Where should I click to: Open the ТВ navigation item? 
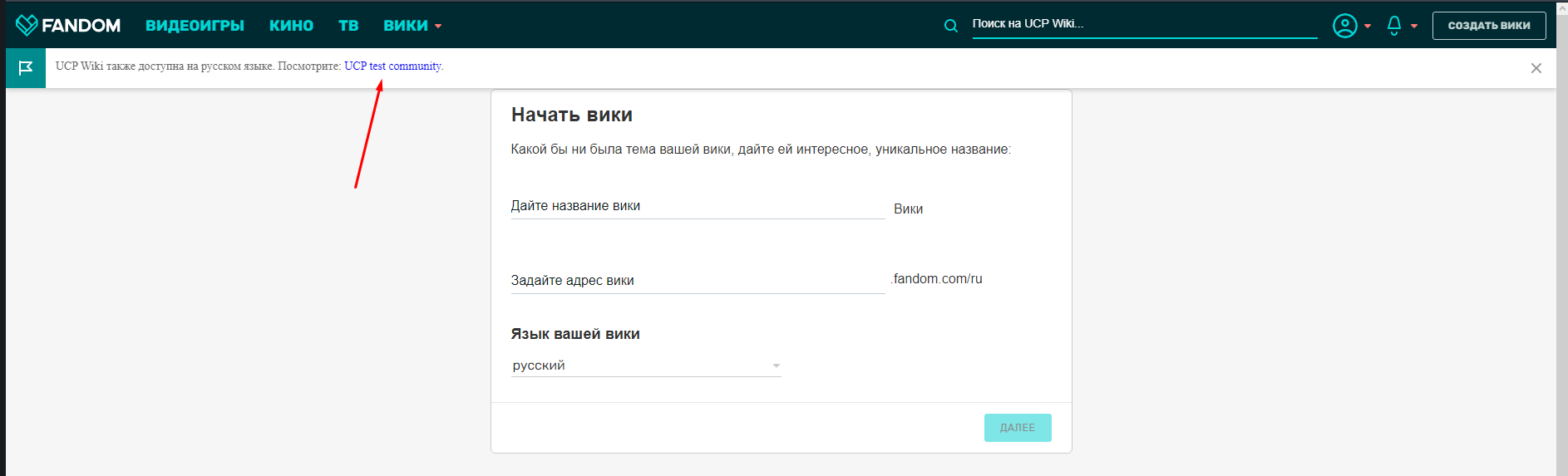pyautogui.click(x=348, y=26)
